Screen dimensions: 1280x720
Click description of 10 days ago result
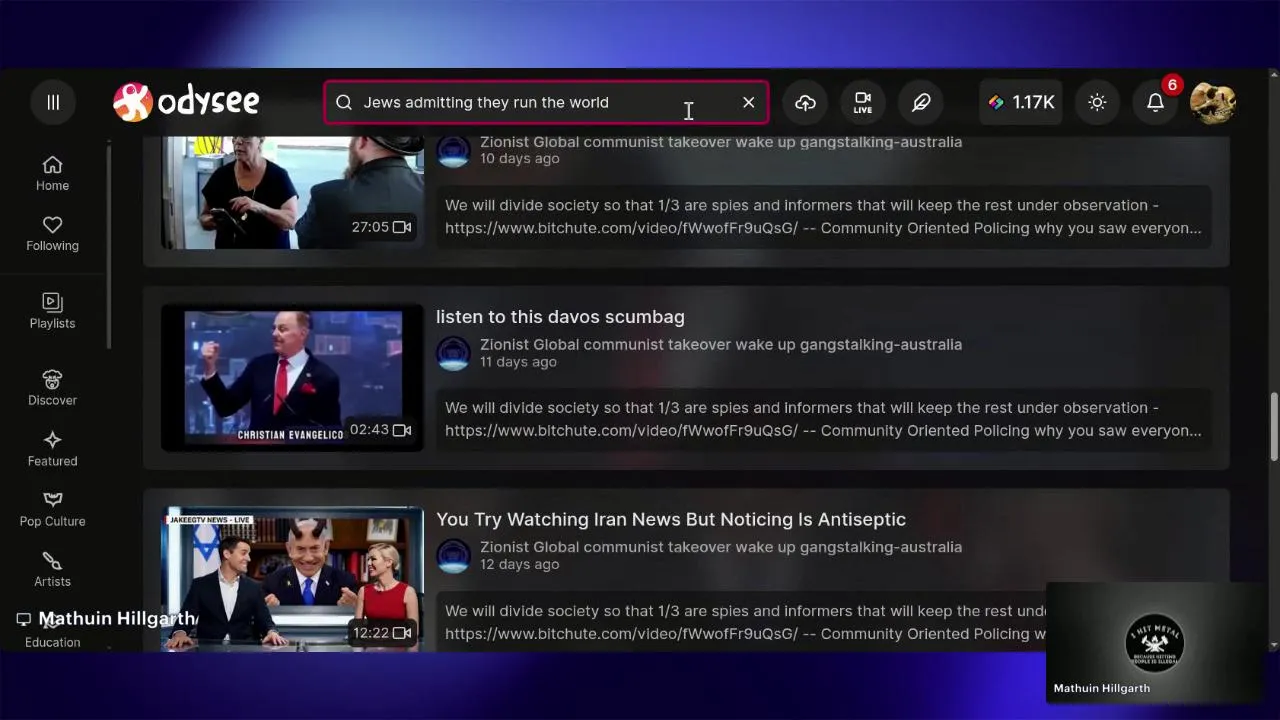823,216
